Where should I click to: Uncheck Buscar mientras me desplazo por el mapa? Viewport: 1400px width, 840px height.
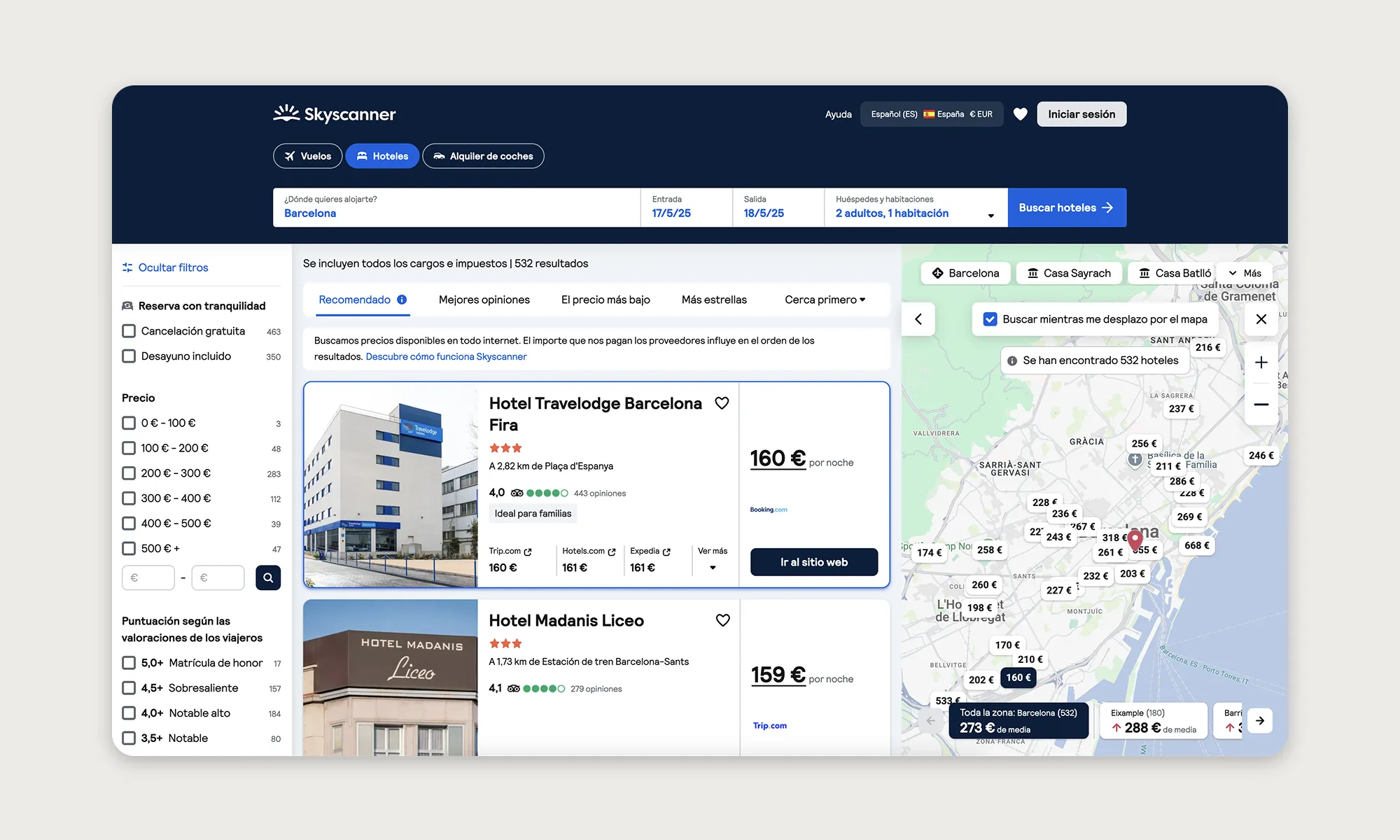coord(990,319)
